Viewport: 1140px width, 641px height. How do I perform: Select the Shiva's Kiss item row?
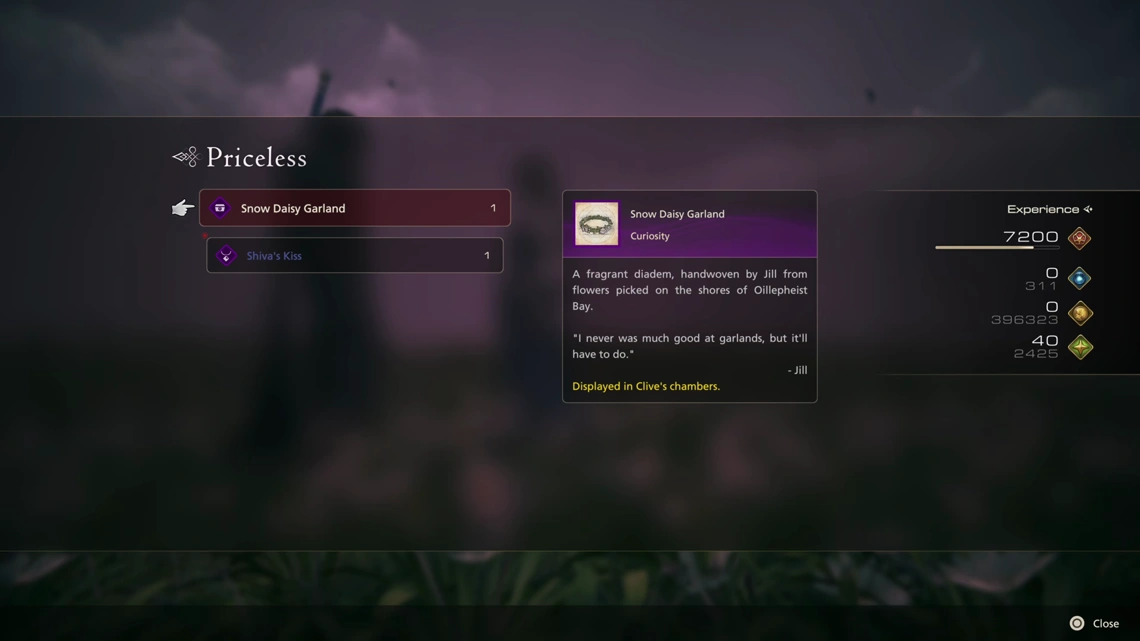(x=355, y=255)
